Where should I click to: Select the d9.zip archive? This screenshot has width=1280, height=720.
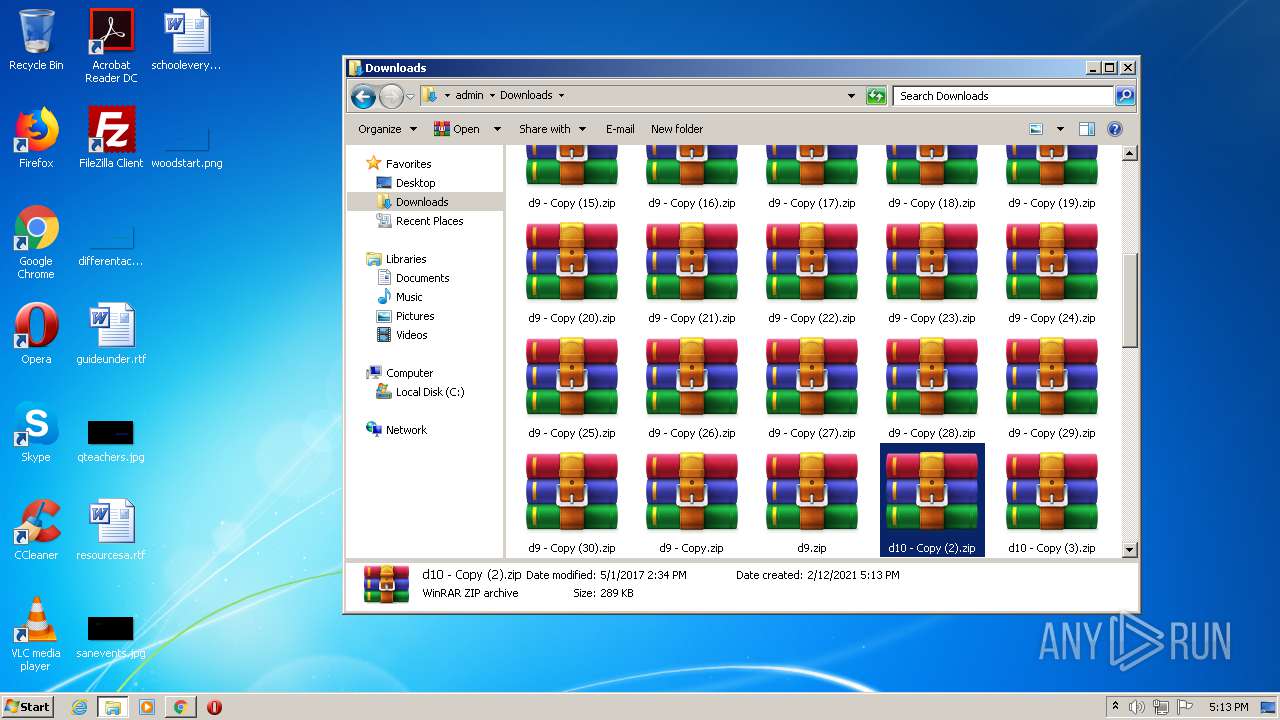[812, 502]
